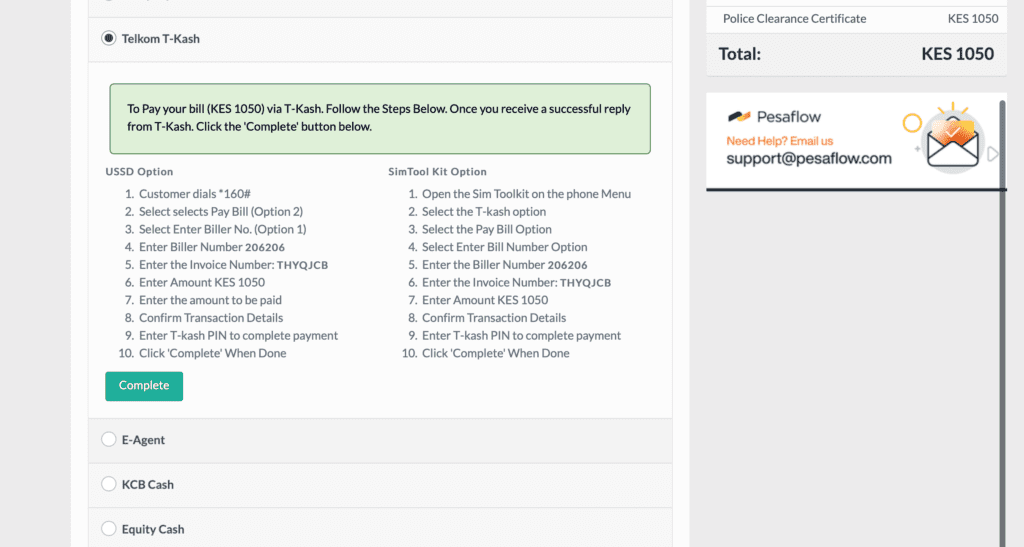Click the green T-Kash instructions notice box
1024x547 pixels.
click(380, 119)
